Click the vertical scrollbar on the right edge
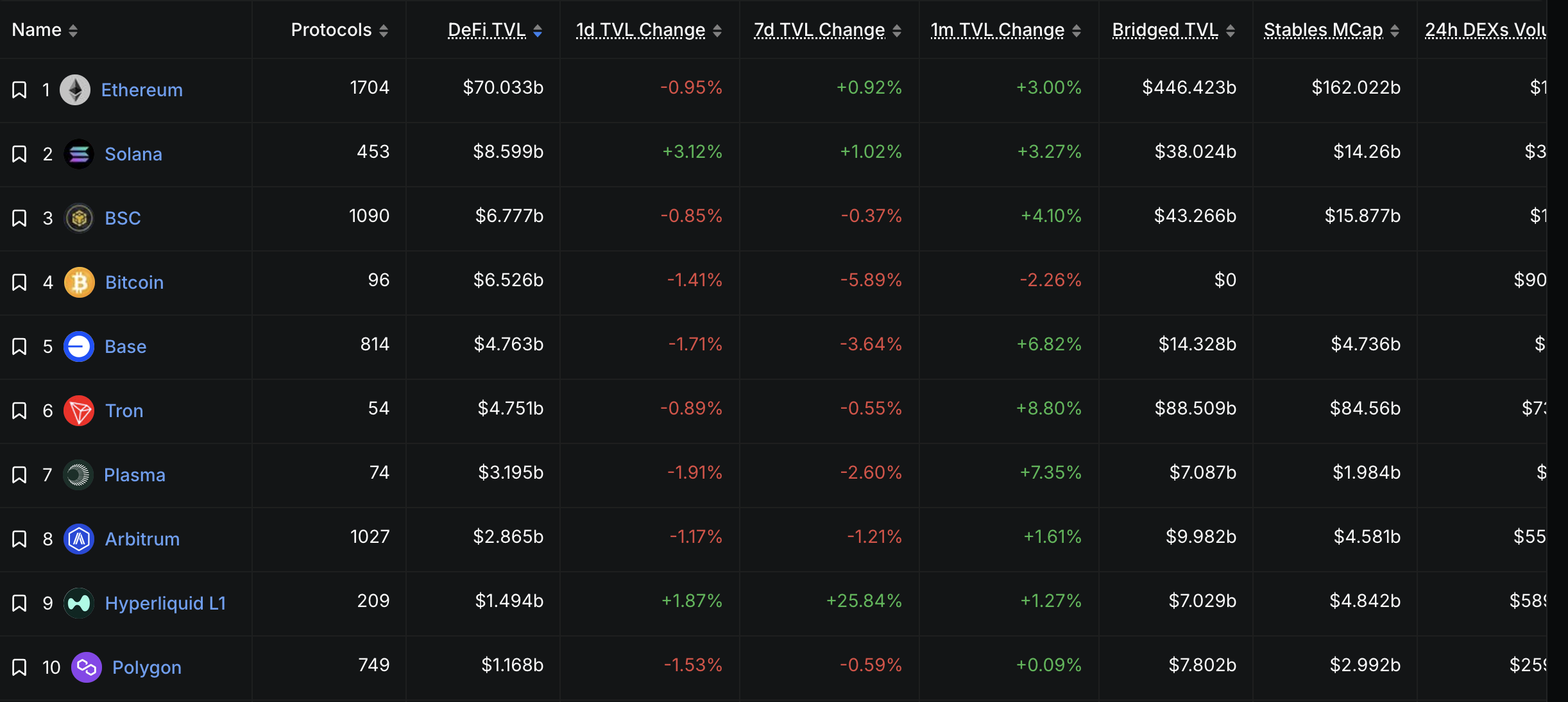The image size is (1568, 702). (1557, 351)
